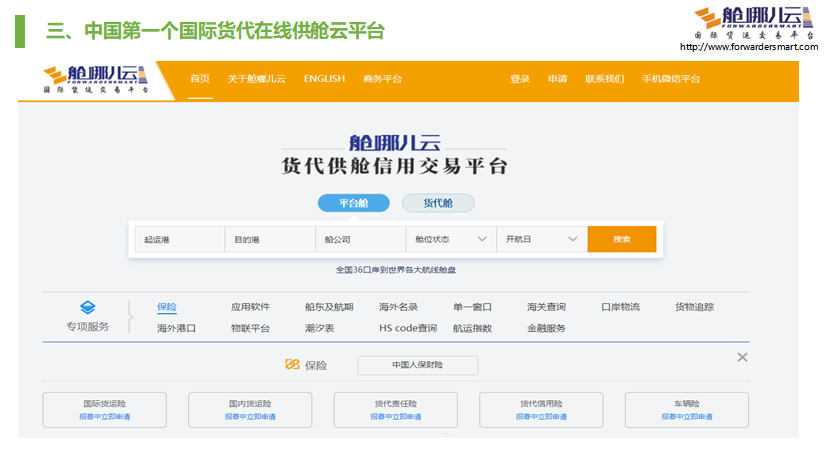The height and width of the screenshot is (454, 830).
Task: Click the top-right slide 舱哪儿云 logo
Action: [754, 23]
